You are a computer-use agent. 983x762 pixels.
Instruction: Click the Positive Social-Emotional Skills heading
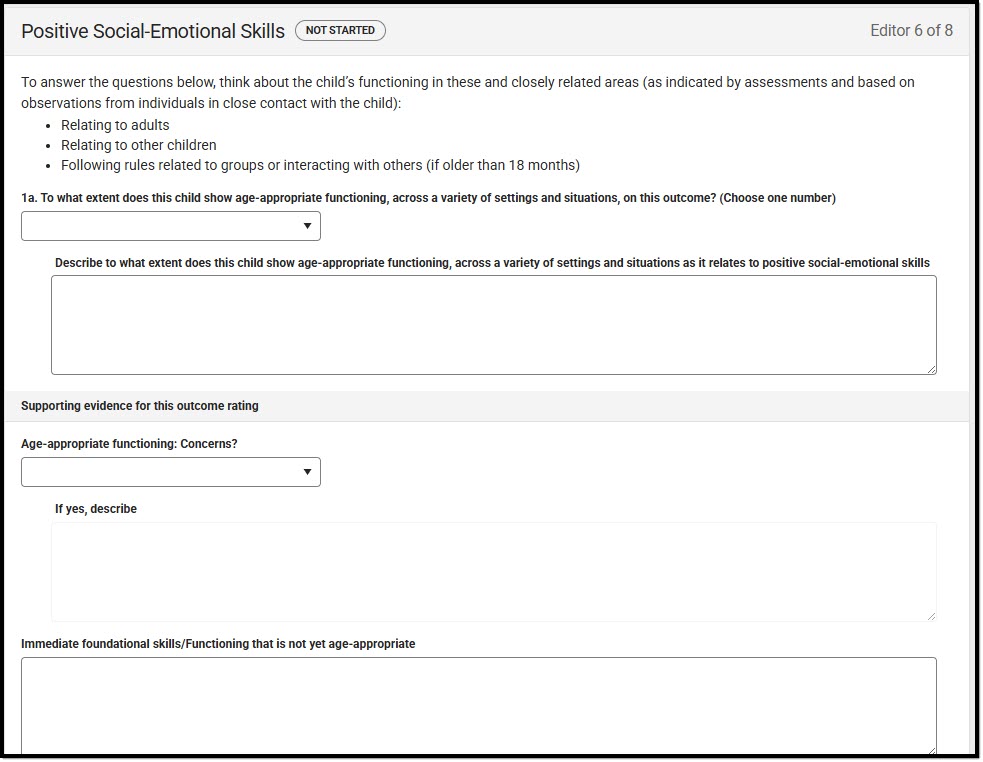click(x=153, y=31)
